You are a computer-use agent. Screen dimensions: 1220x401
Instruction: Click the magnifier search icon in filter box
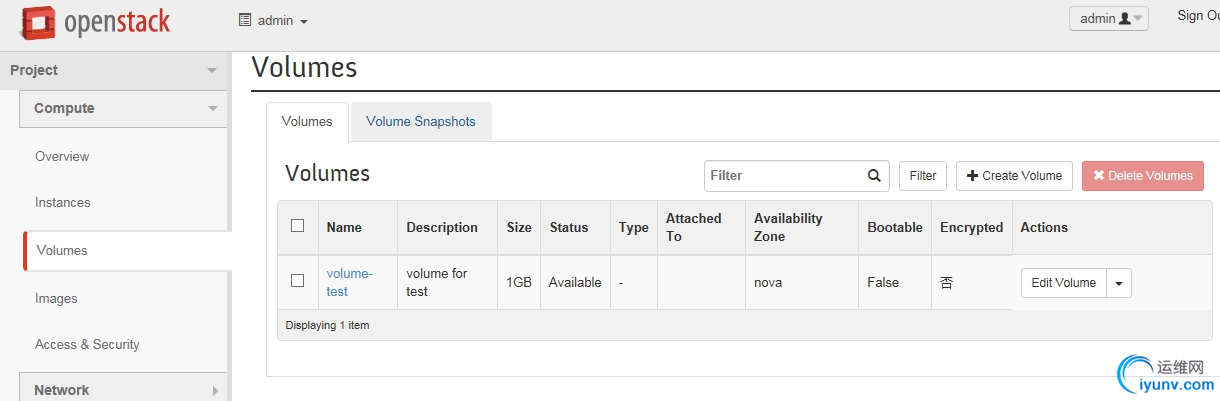874,175
